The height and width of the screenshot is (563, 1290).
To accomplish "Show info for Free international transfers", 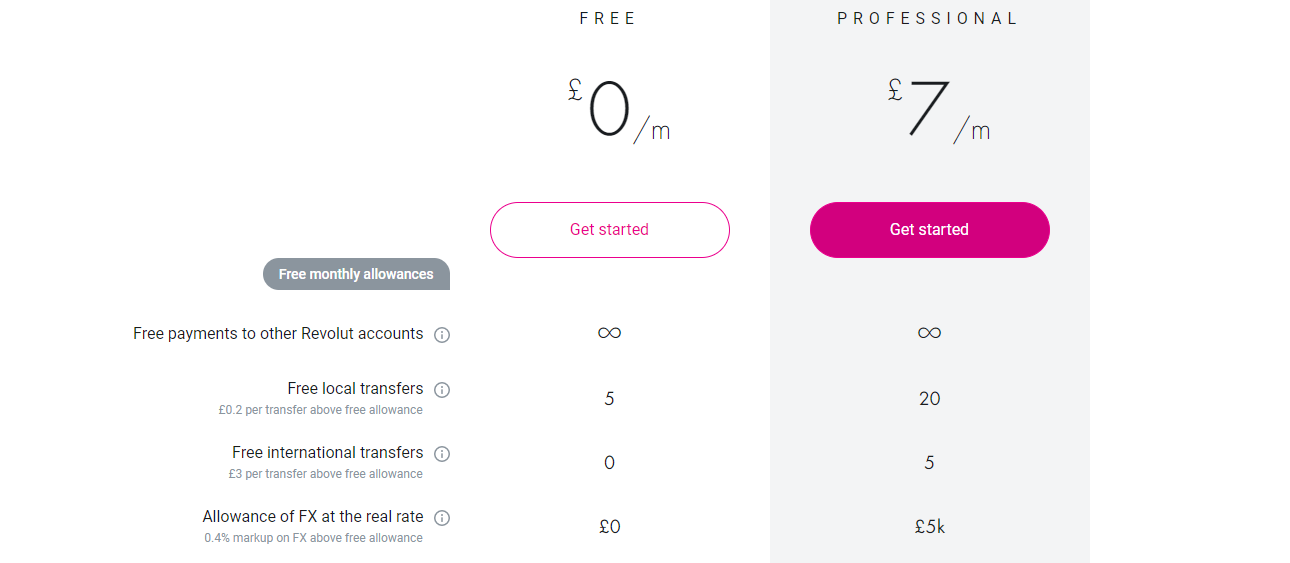I will point(442,454).
